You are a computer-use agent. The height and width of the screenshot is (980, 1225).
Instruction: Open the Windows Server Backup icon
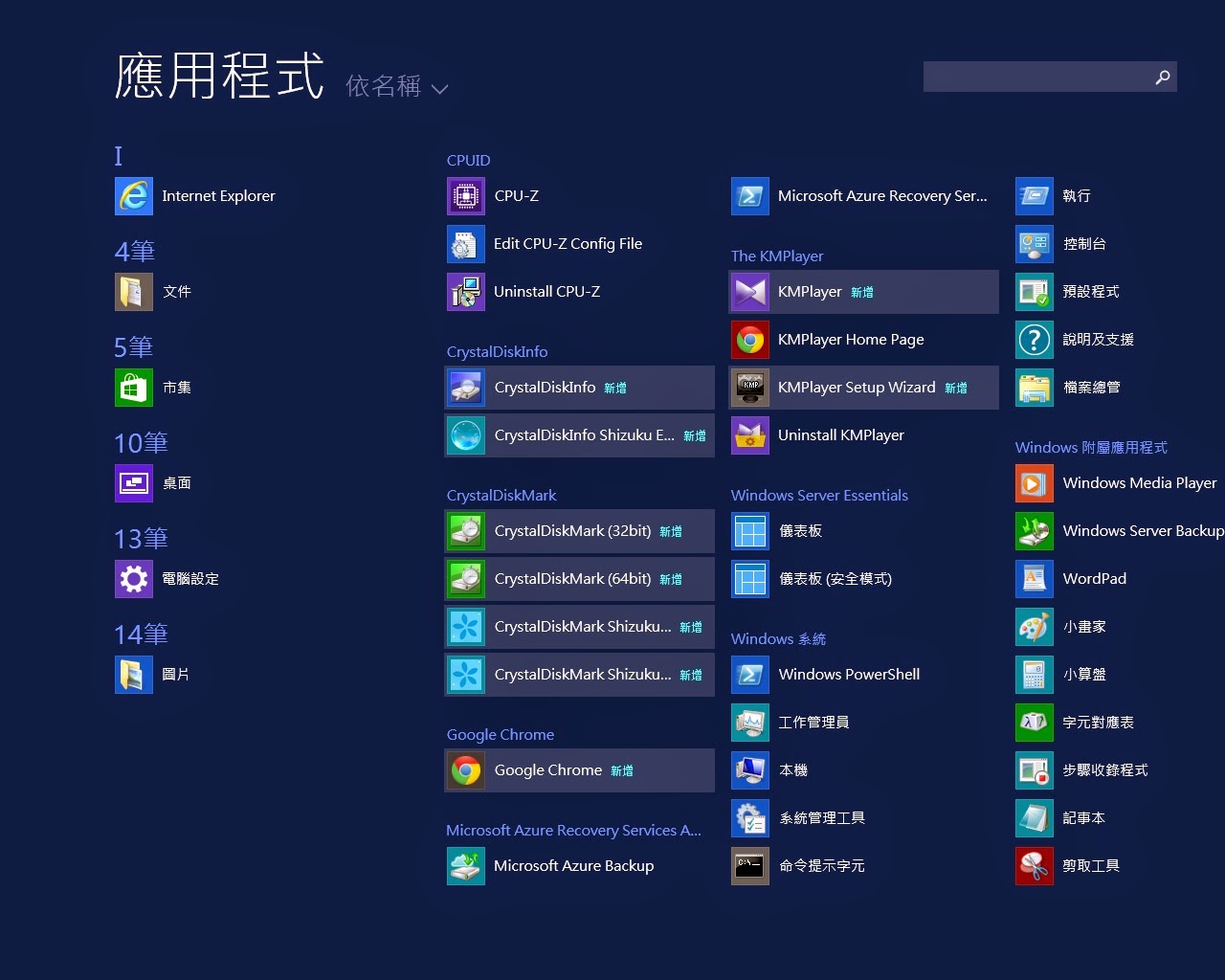[x=1035, y=531]
